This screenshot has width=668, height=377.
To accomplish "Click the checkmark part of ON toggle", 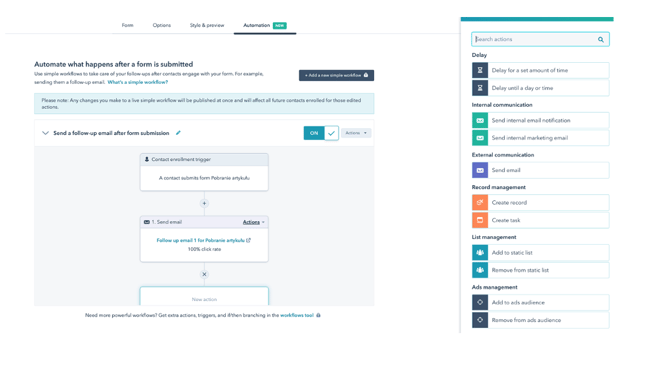I will click(331, 133).
